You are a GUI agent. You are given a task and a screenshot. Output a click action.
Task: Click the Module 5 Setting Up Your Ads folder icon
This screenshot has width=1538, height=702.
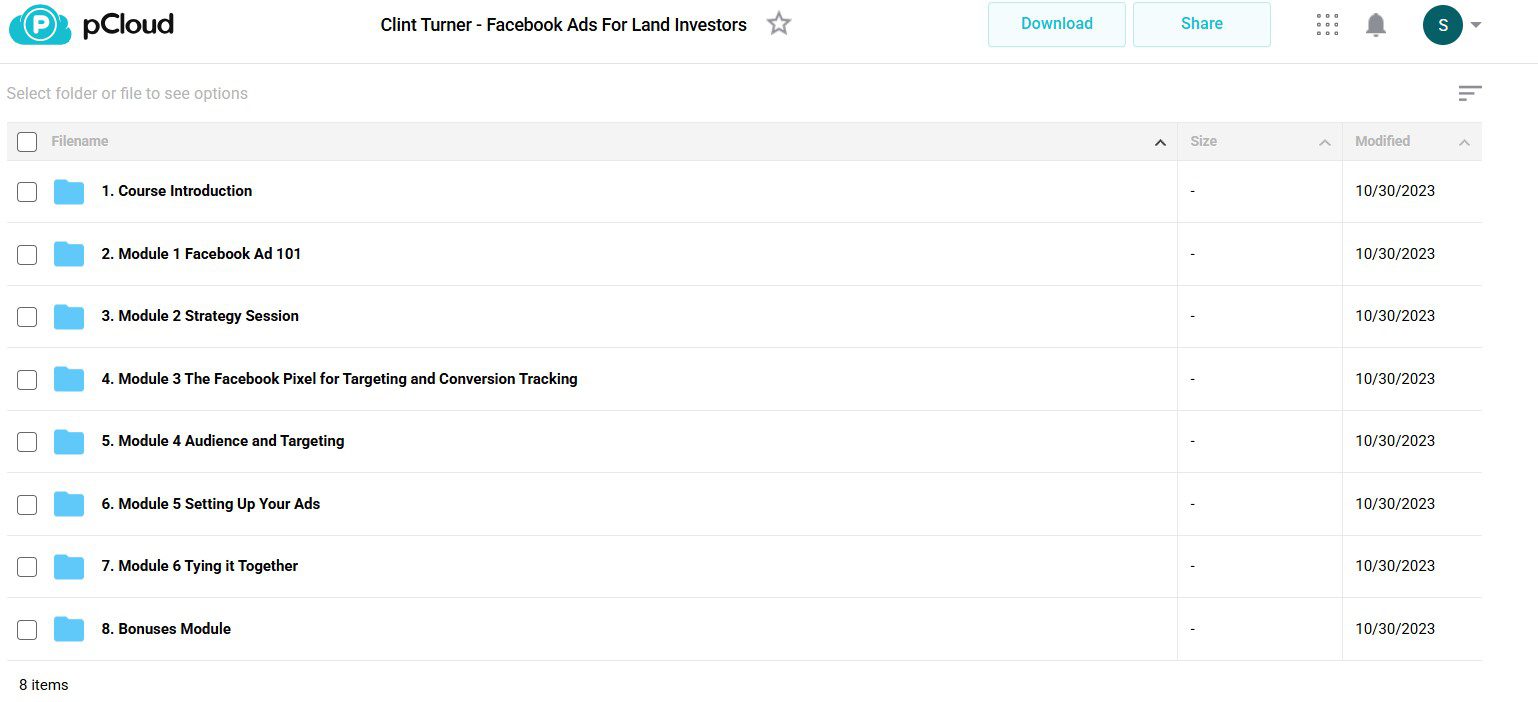pyautogui.click(x=69, y=504)
